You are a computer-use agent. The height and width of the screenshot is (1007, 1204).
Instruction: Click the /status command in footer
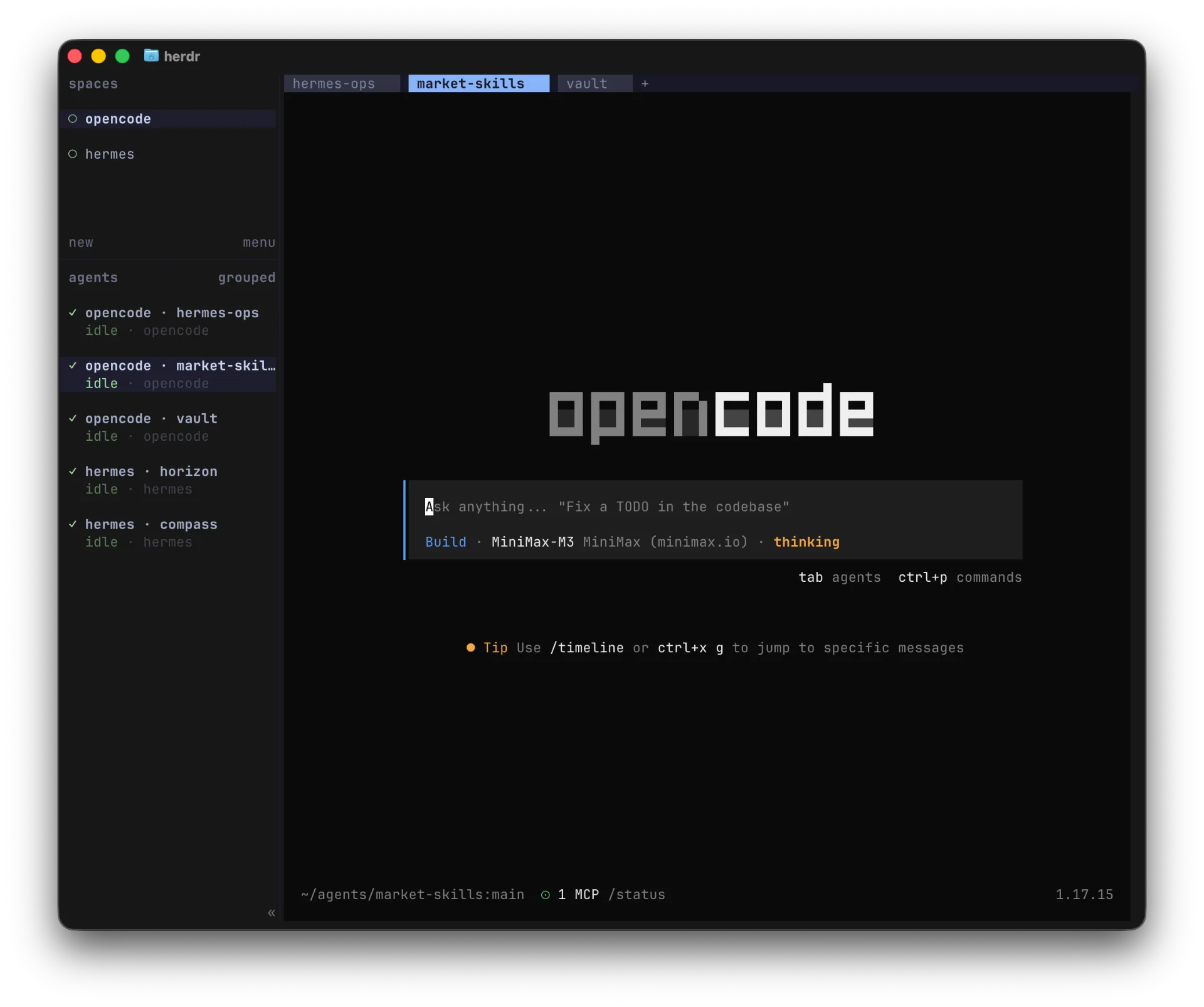click(636, 895)
